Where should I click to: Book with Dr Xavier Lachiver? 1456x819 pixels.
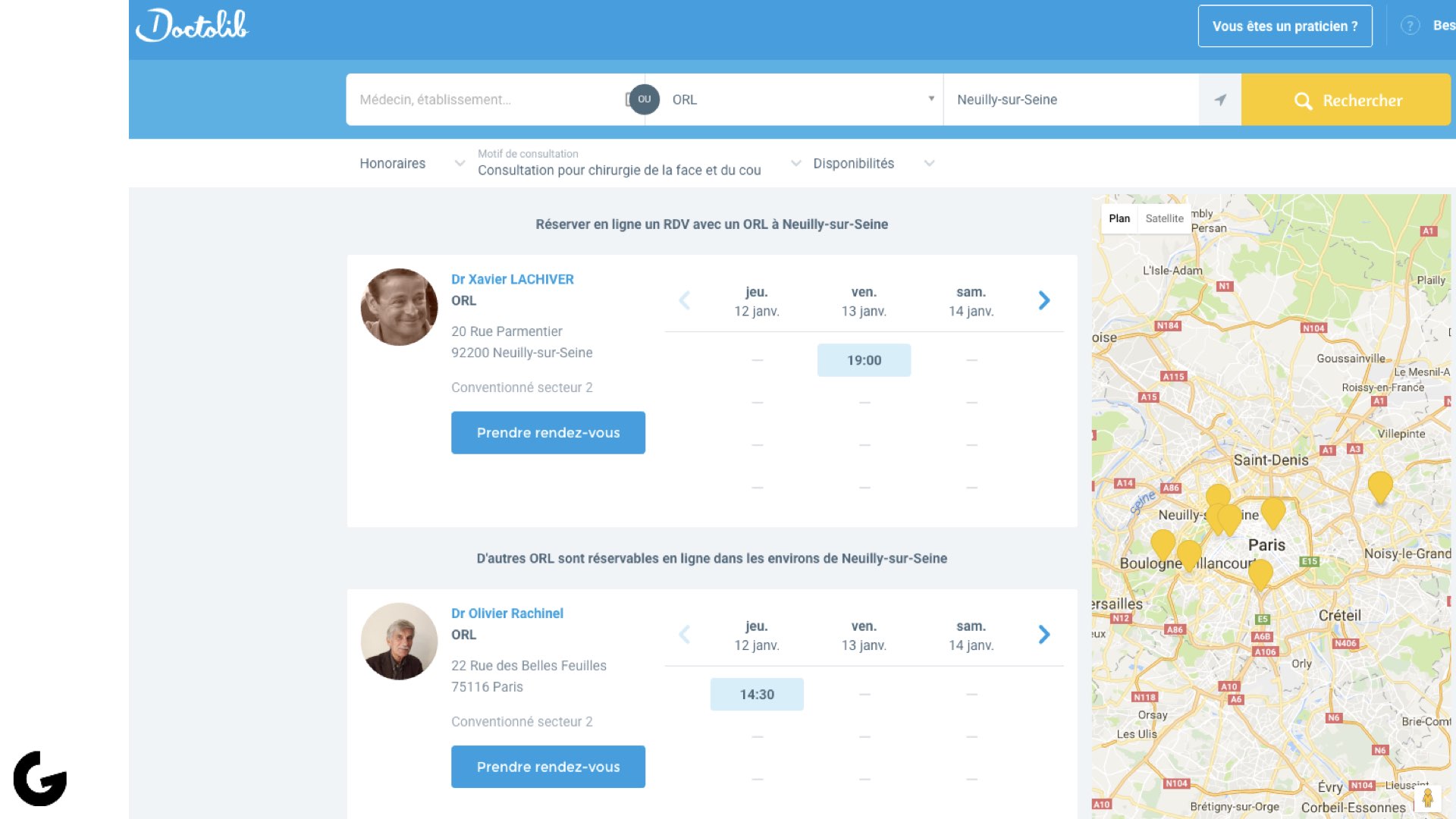click(548, 432)
